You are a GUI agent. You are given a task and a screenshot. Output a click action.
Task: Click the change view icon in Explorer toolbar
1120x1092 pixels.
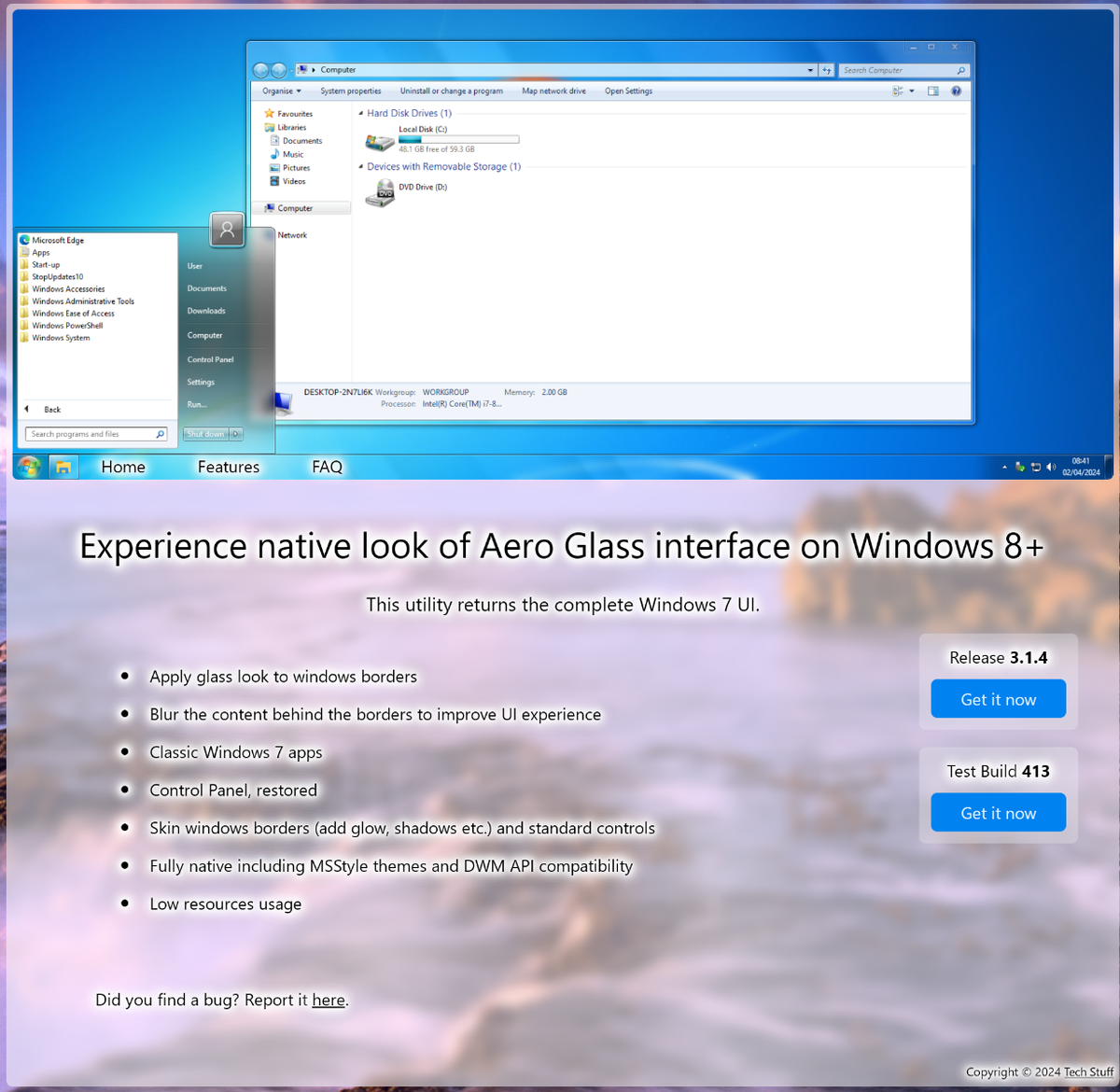(897, 91)
